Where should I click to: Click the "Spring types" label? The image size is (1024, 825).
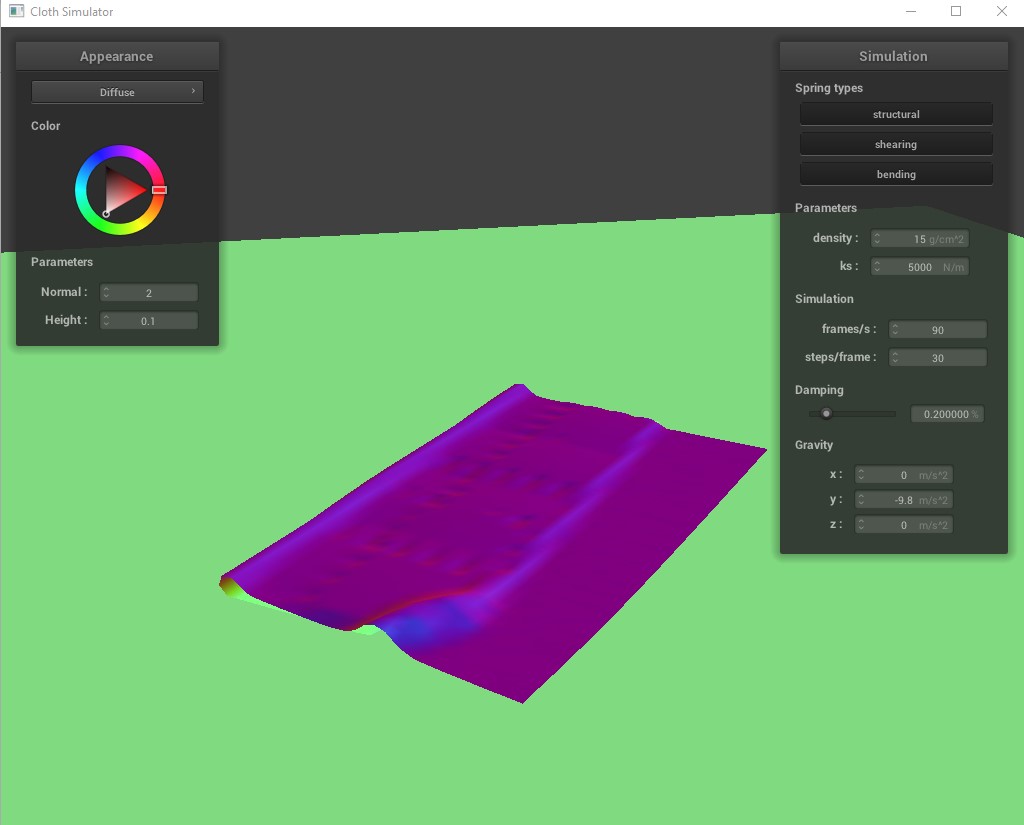[x=829, y=88]
